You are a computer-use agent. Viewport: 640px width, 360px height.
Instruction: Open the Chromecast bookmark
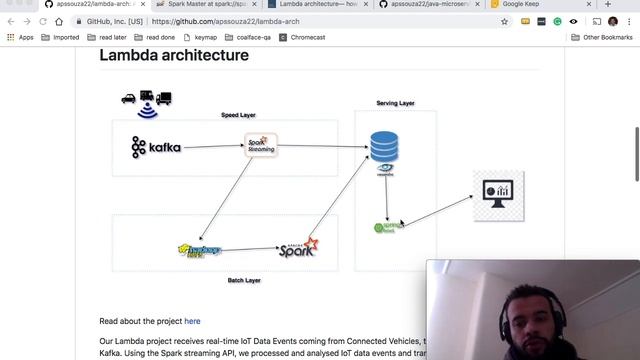click(302, 38)
